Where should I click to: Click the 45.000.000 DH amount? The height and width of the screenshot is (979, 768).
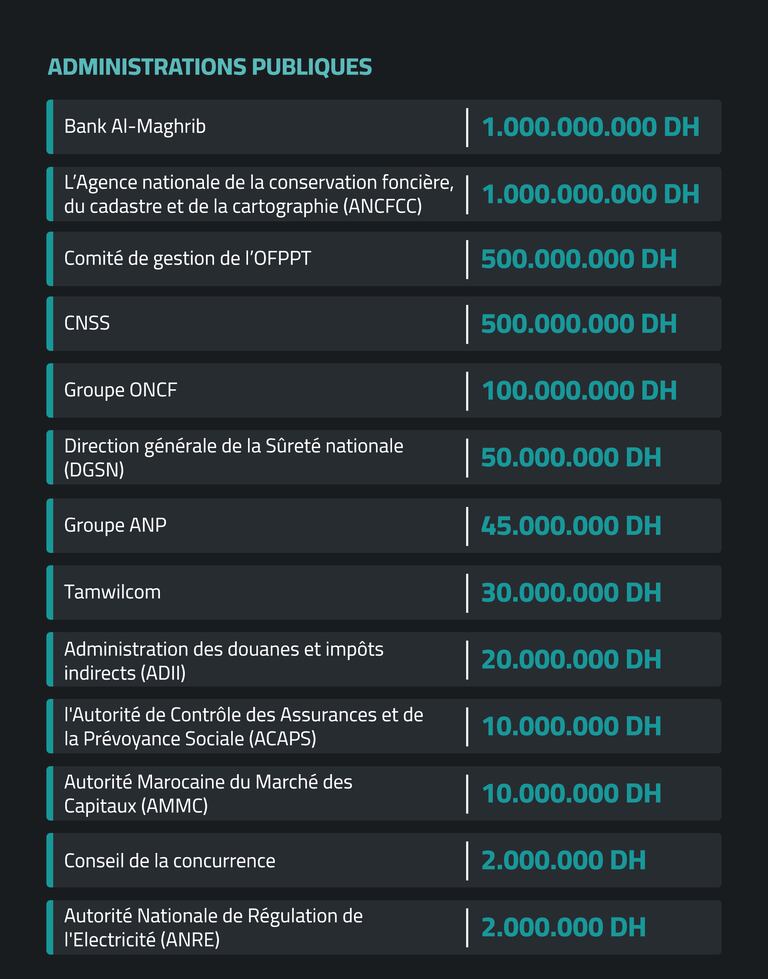(x=571, y=525)
